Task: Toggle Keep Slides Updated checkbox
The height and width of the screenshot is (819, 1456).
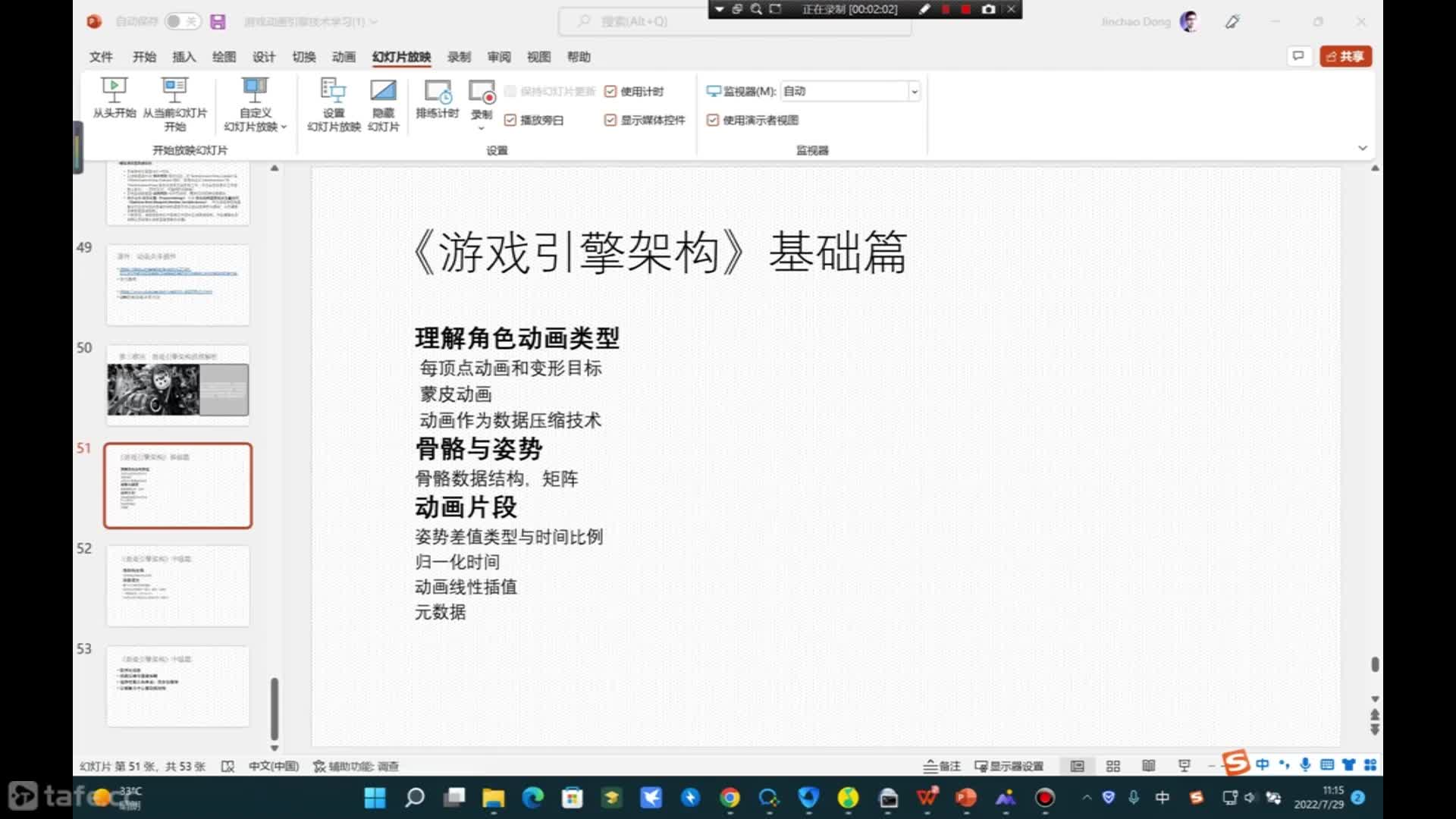Action: pyautogui.click(x=510, y=92)
